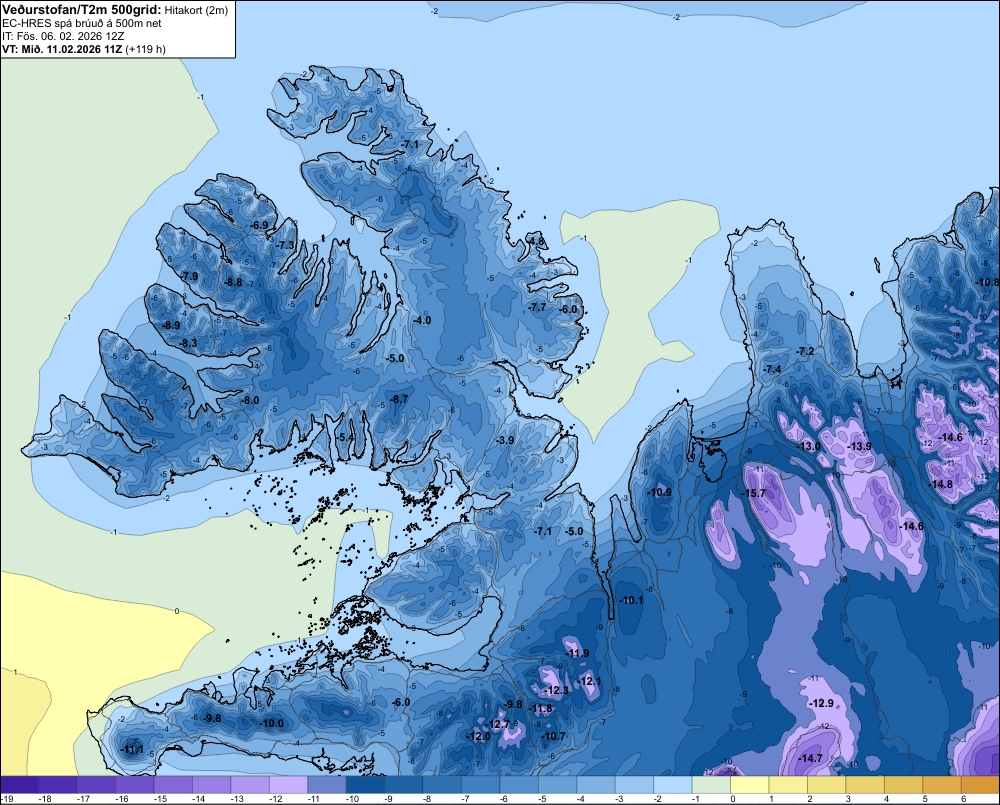Click the -10.8 temperature value on map
Screen dimensions: 1000x805
pos(988,282)
